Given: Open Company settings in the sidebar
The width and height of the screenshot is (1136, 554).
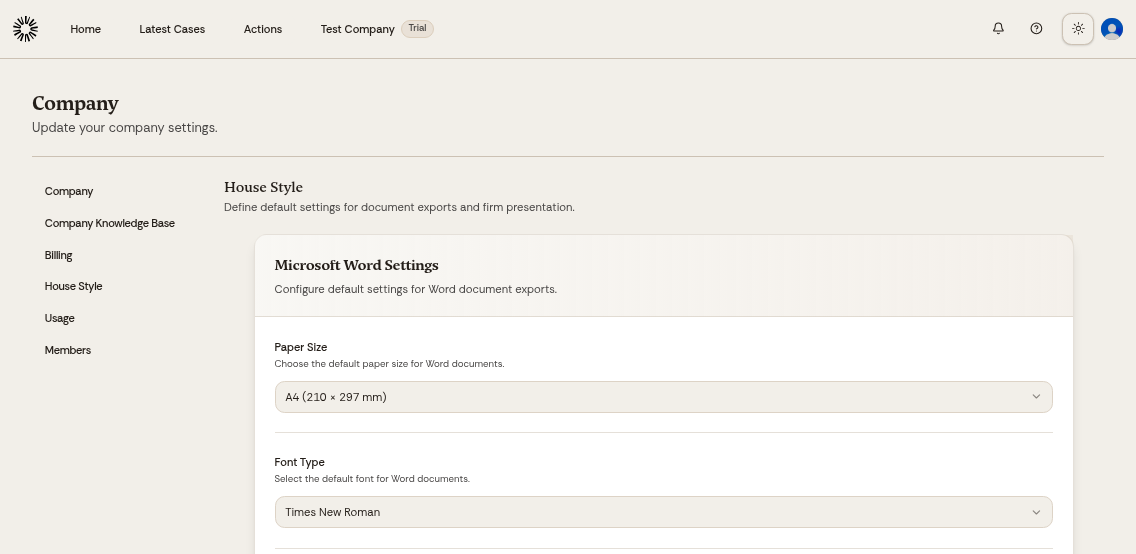Looking at the screenshot, I should pos(69,191).
